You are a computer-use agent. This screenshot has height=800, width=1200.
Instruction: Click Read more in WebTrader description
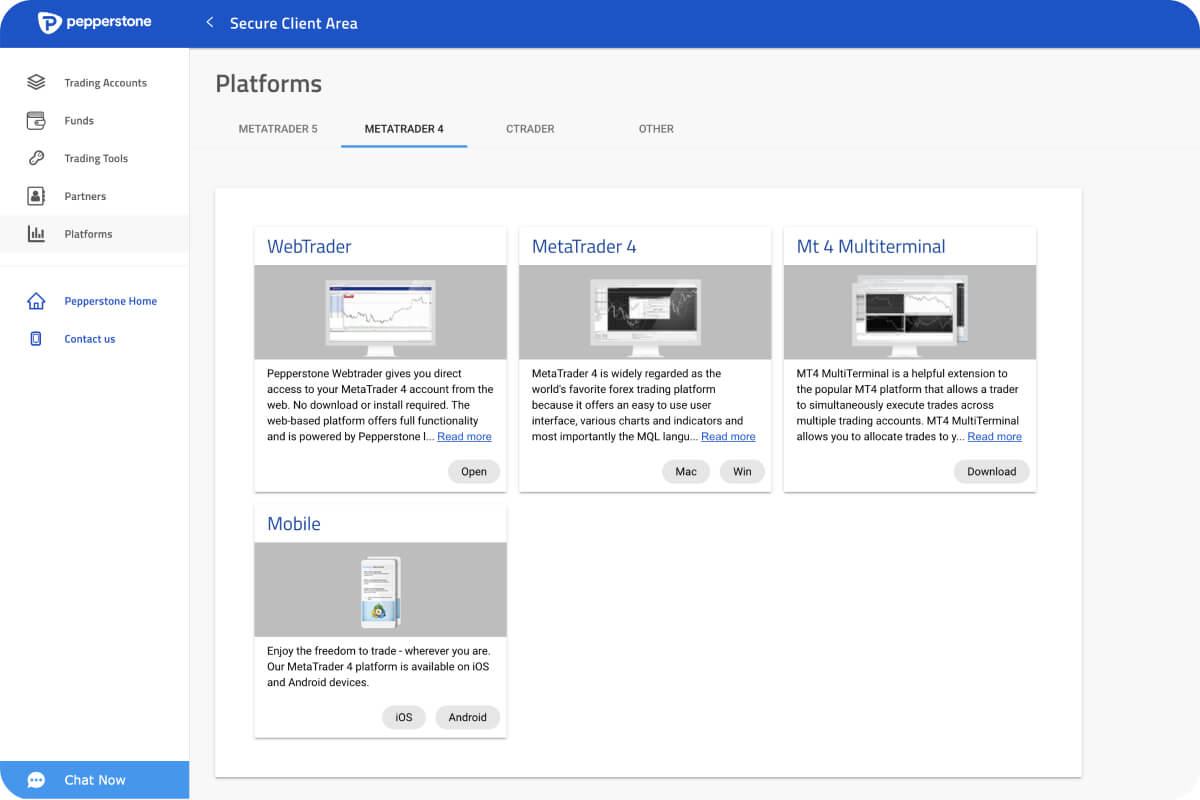pos(464,437)
